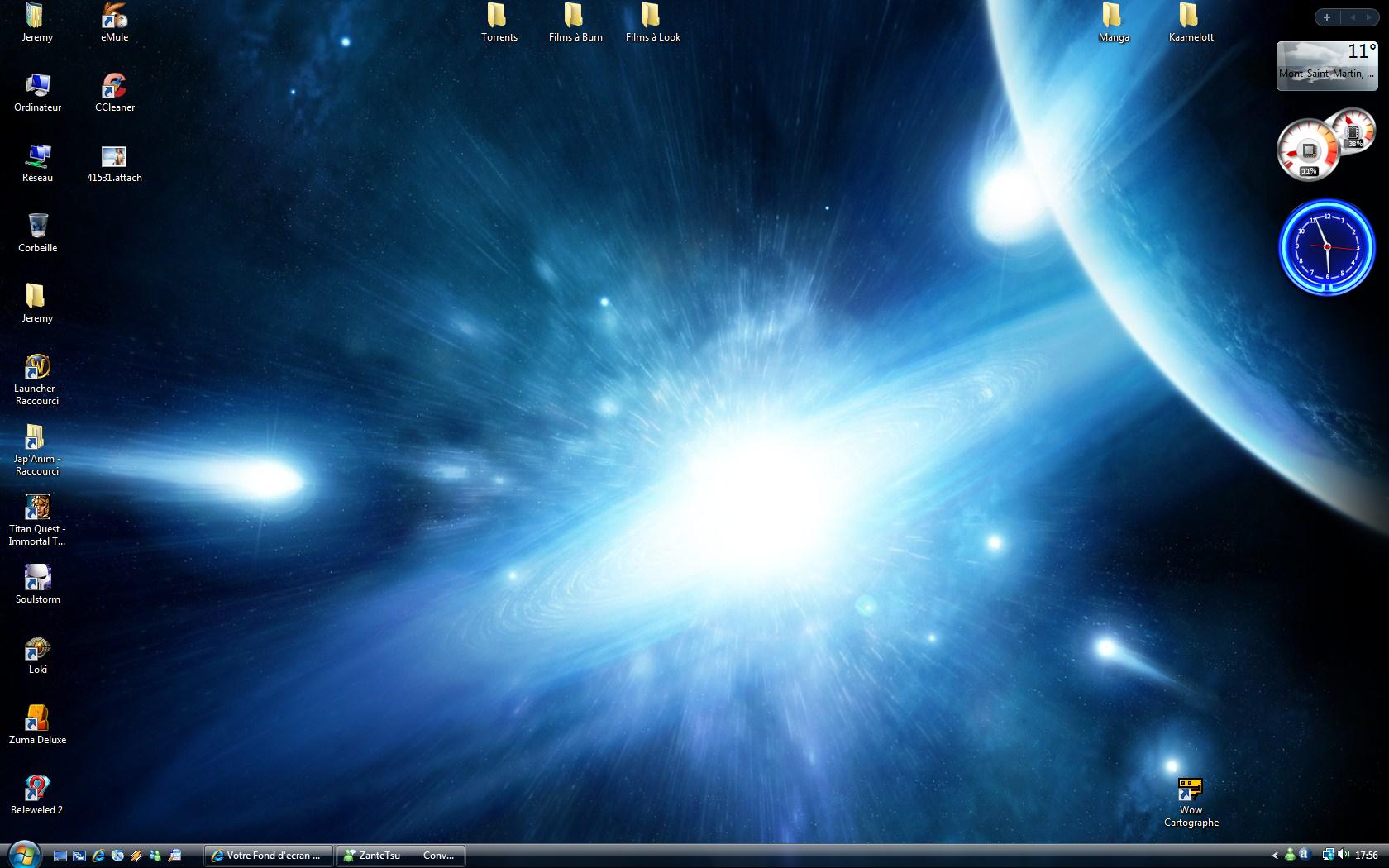Show hidden tray icons arrow
This screenshot has width=1389, height=868.
pyautogui.click(x=1275, y=856)
